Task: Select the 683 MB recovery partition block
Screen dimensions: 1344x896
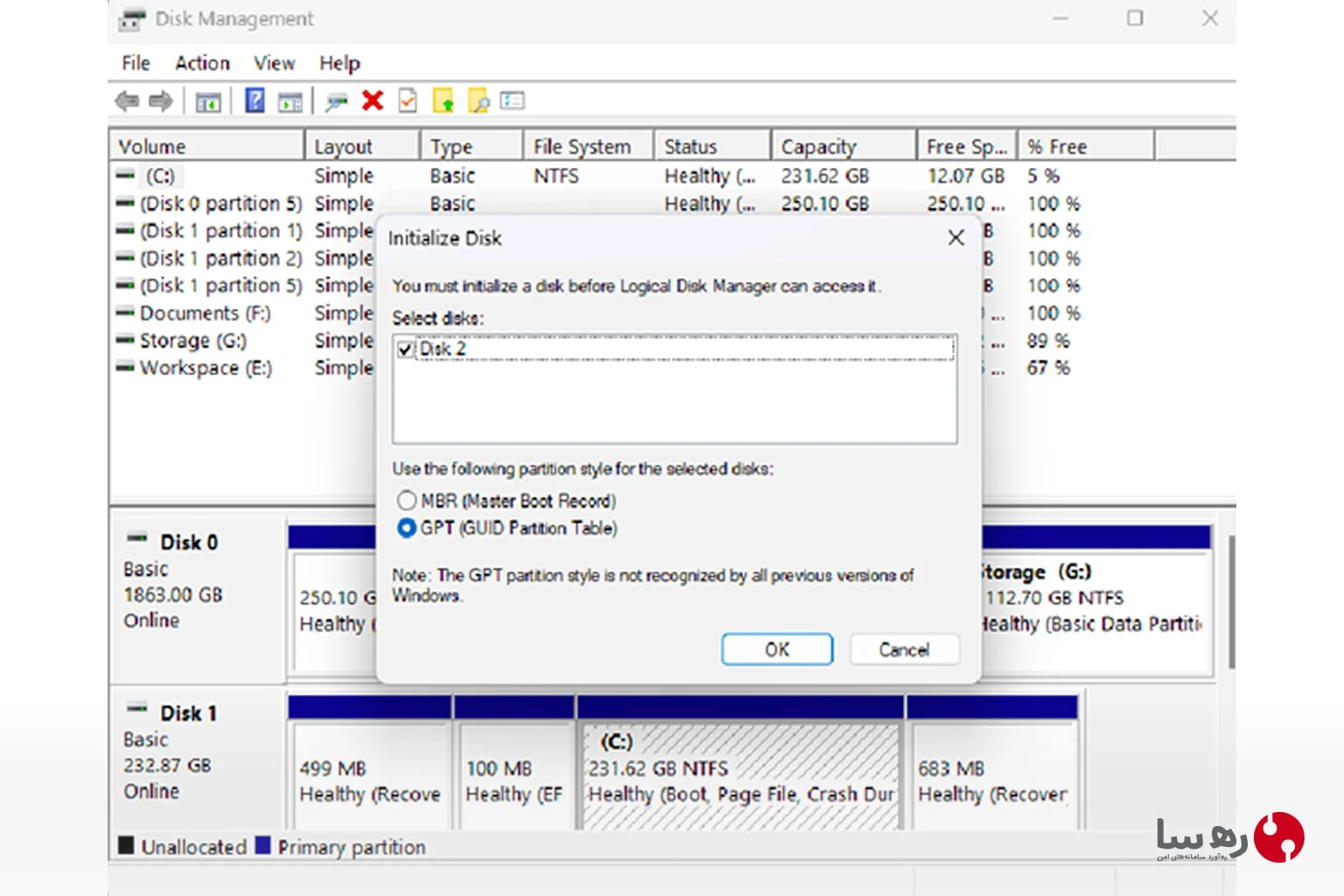Action: pos(992,763)
